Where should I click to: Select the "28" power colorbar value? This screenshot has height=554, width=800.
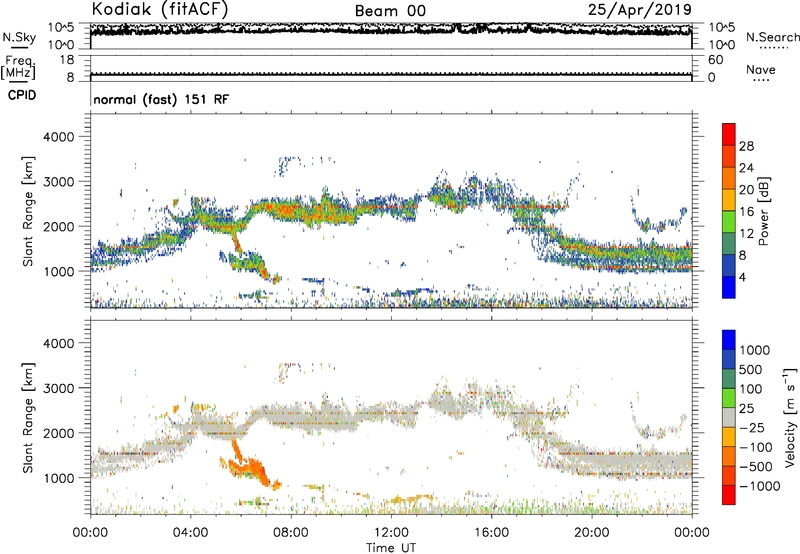coord(746,146)
